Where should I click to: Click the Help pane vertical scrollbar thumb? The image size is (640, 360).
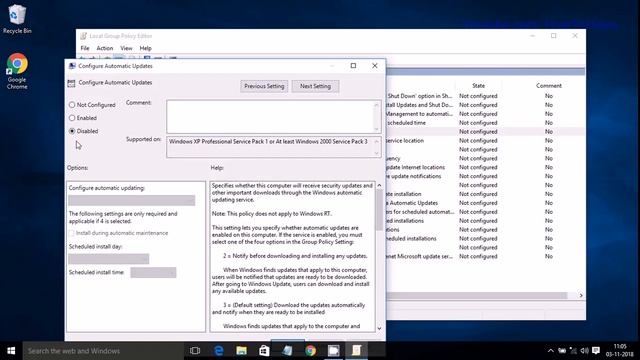[379, 211]
